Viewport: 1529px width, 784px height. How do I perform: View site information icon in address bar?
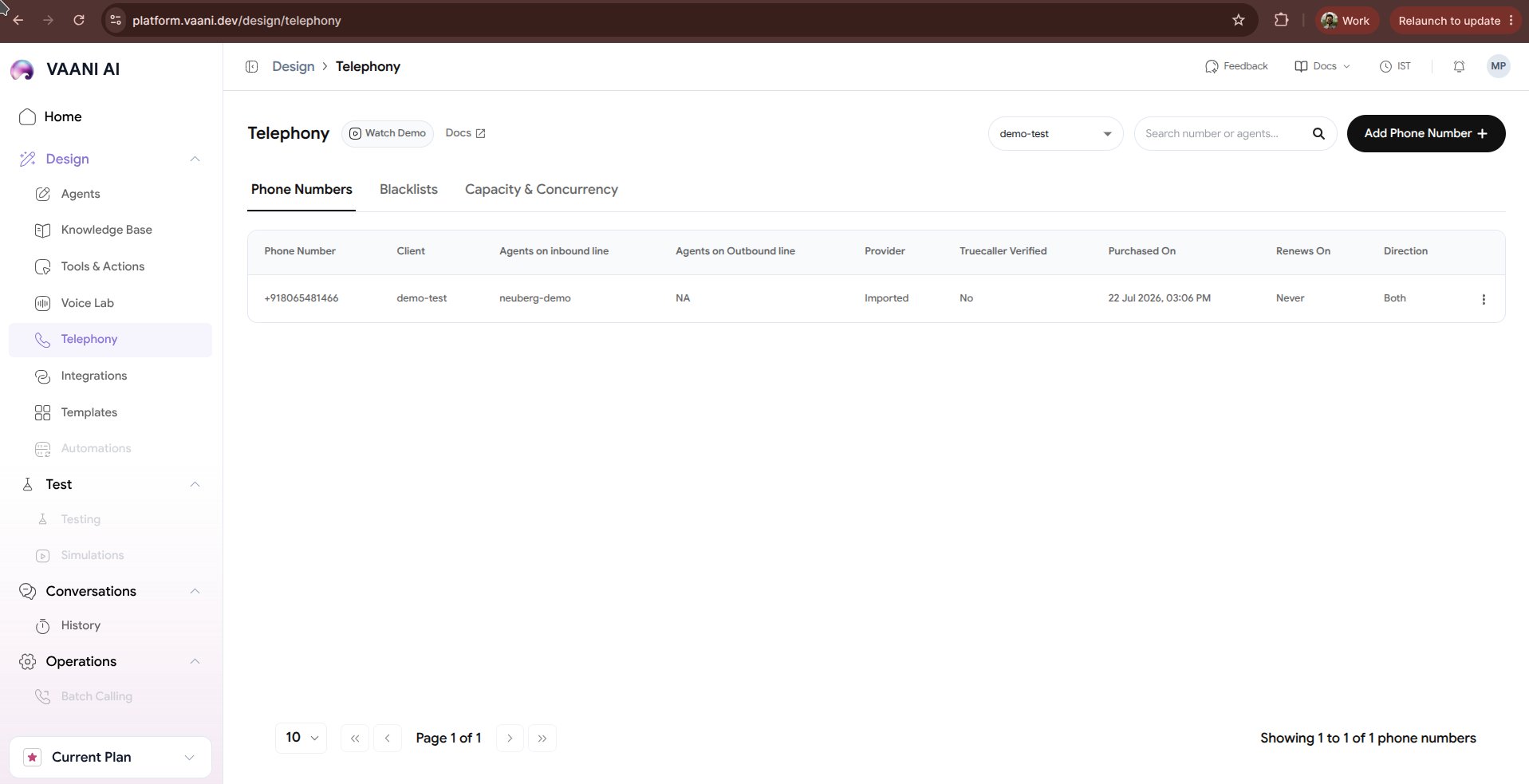tap(116, 21)
